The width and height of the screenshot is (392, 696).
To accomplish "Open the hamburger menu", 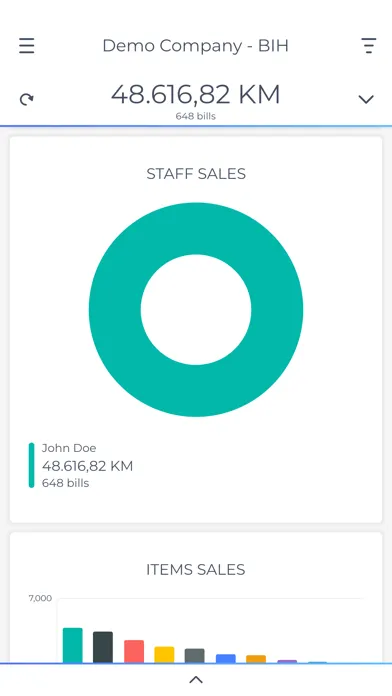I will click(27, 46).
